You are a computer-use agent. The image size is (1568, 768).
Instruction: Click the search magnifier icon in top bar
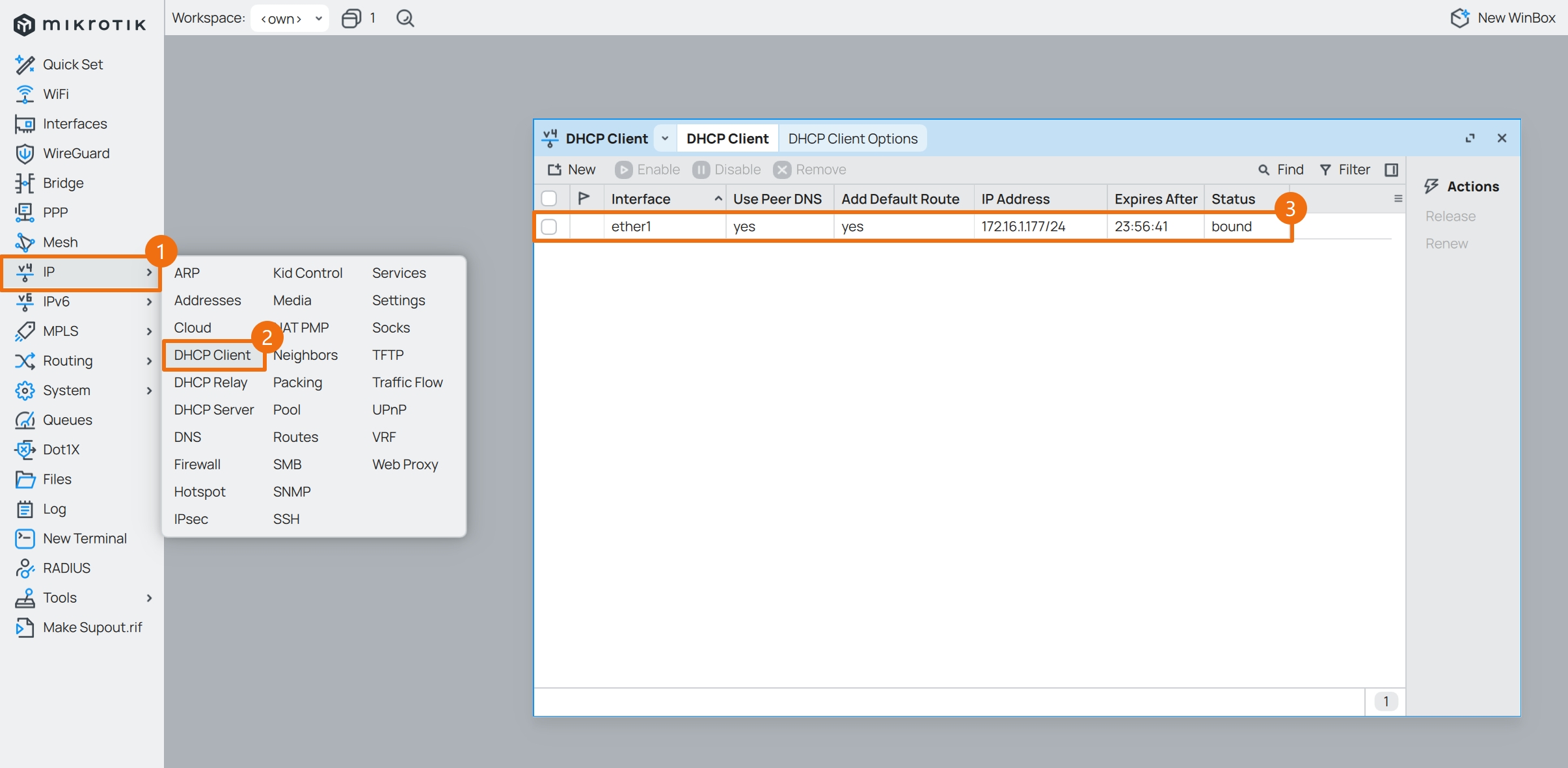click(405, 18)
